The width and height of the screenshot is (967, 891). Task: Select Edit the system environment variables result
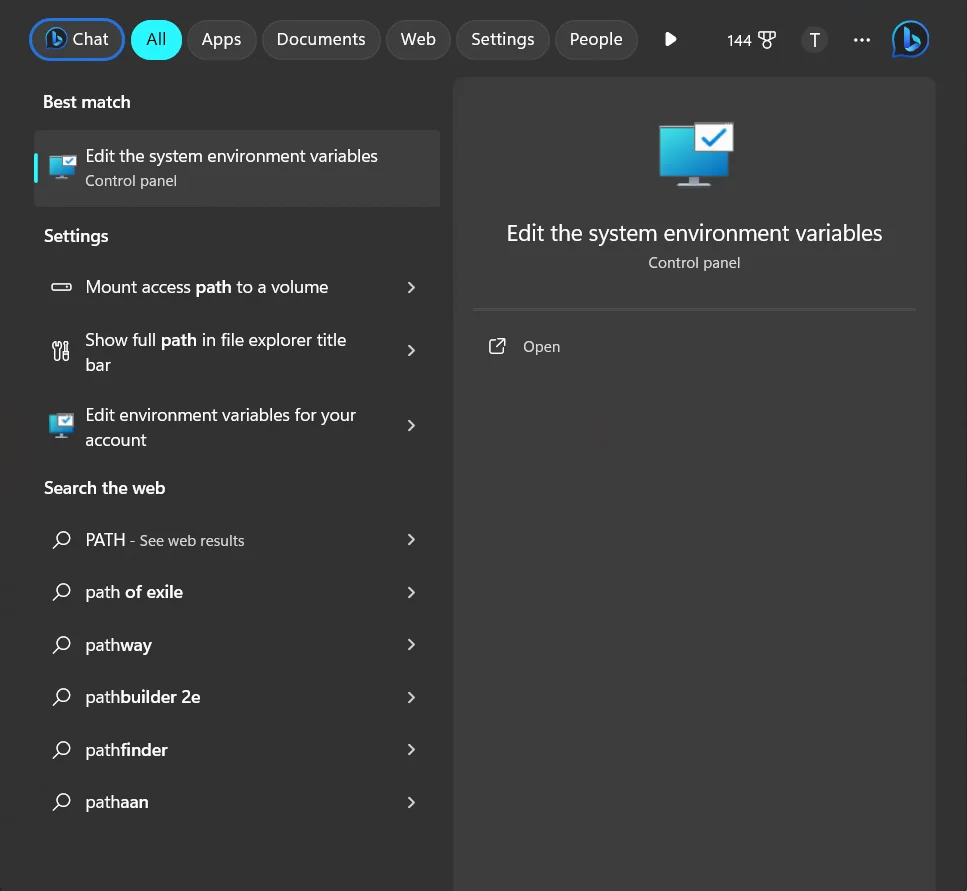237,168
